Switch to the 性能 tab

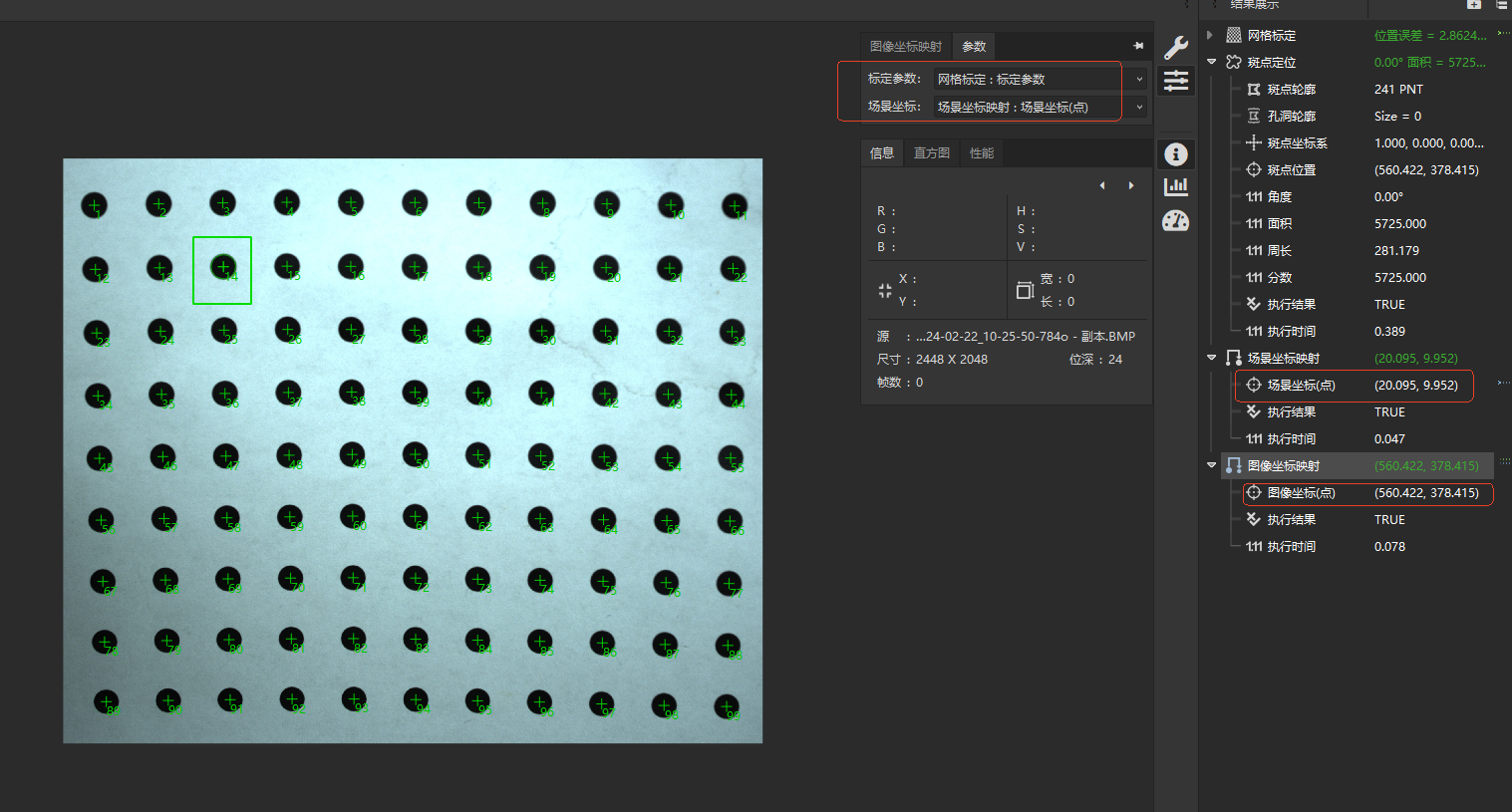[x=982, y=152]
